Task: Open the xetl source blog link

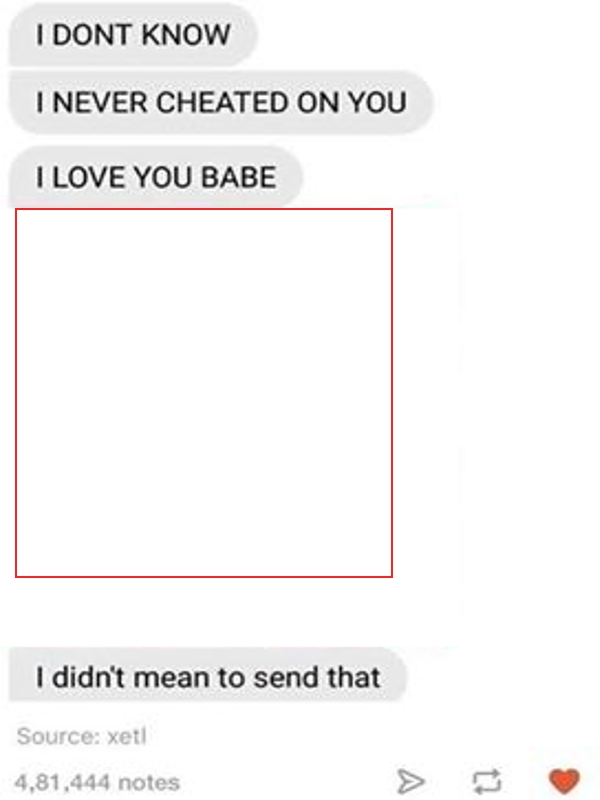Action: pyautogui.click(x=127, y=736)
